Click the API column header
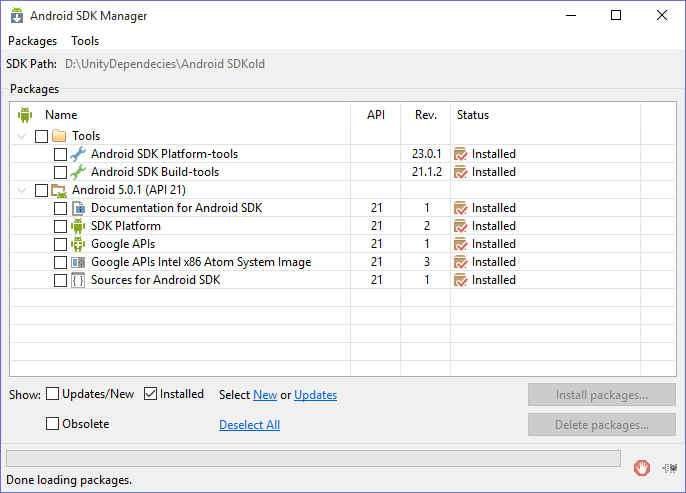 click(x=376, y=115)
